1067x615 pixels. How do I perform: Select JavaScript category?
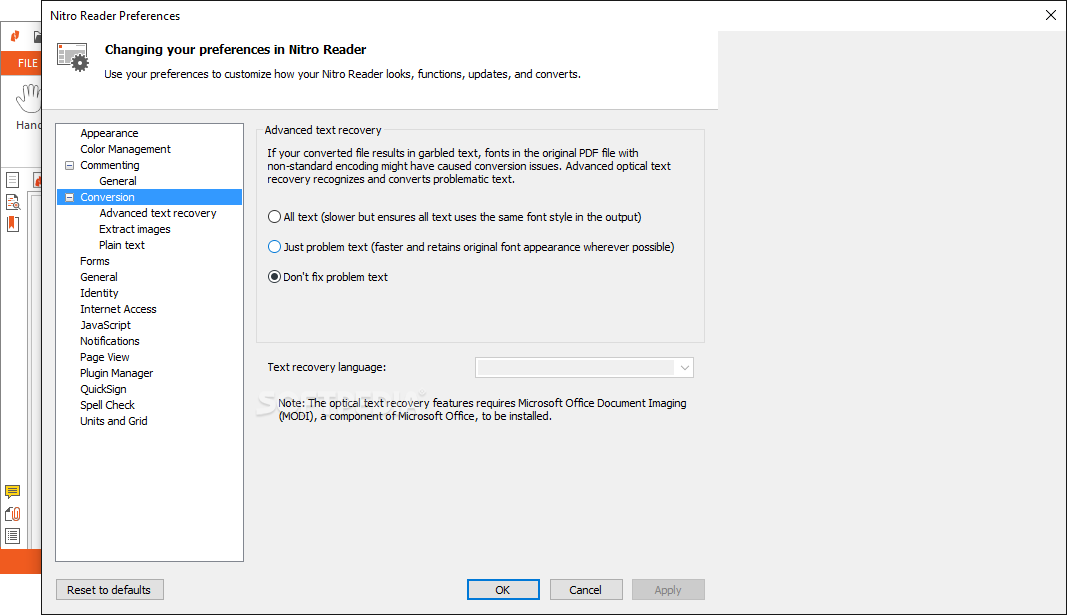(x=105, y=325)
